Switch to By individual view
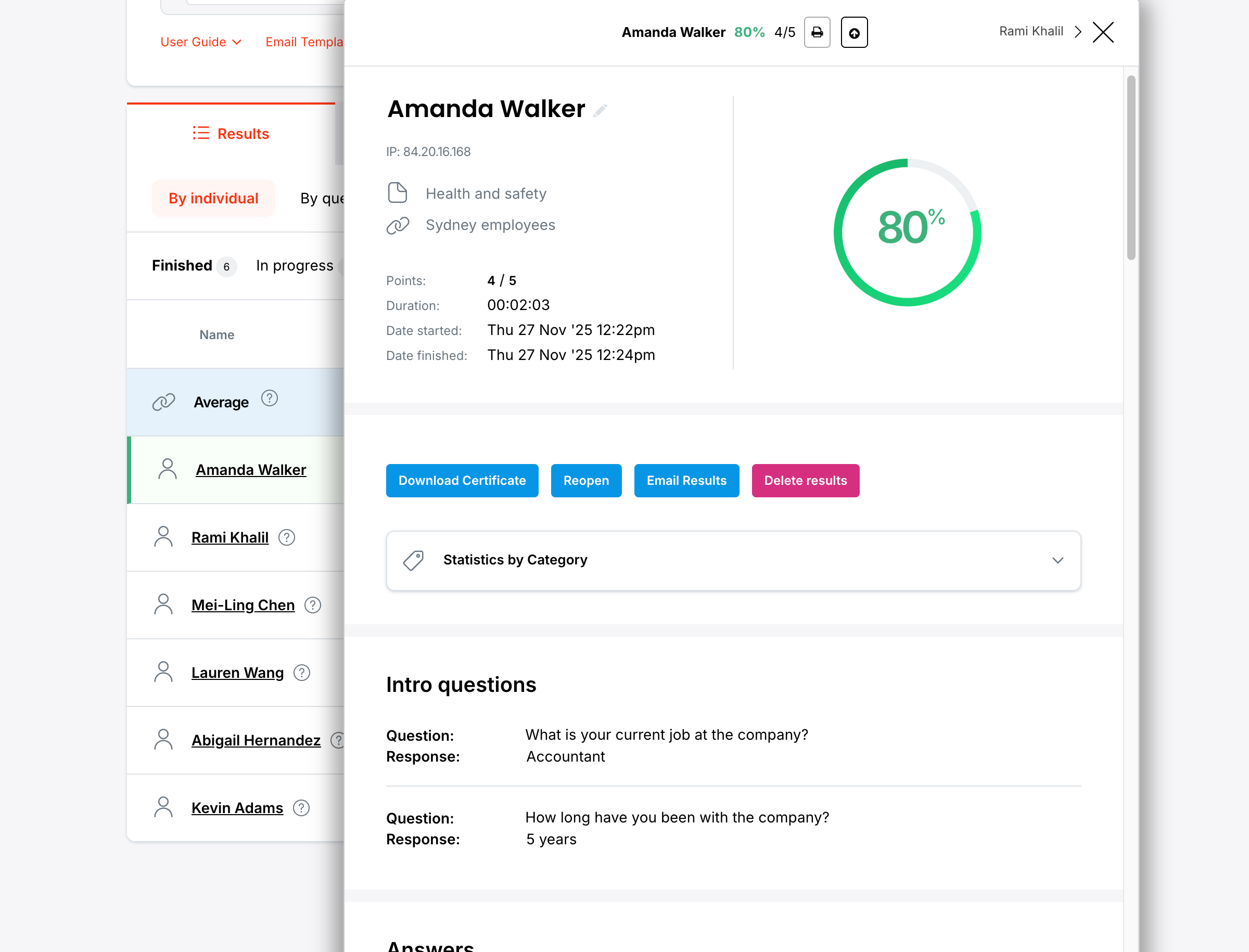 click(213, 198)
